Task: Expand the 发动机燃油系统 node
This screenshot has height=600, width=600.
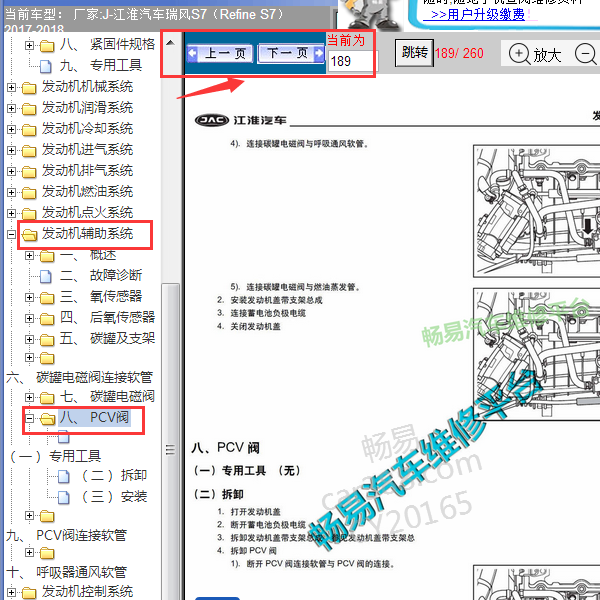Action: 11,192
